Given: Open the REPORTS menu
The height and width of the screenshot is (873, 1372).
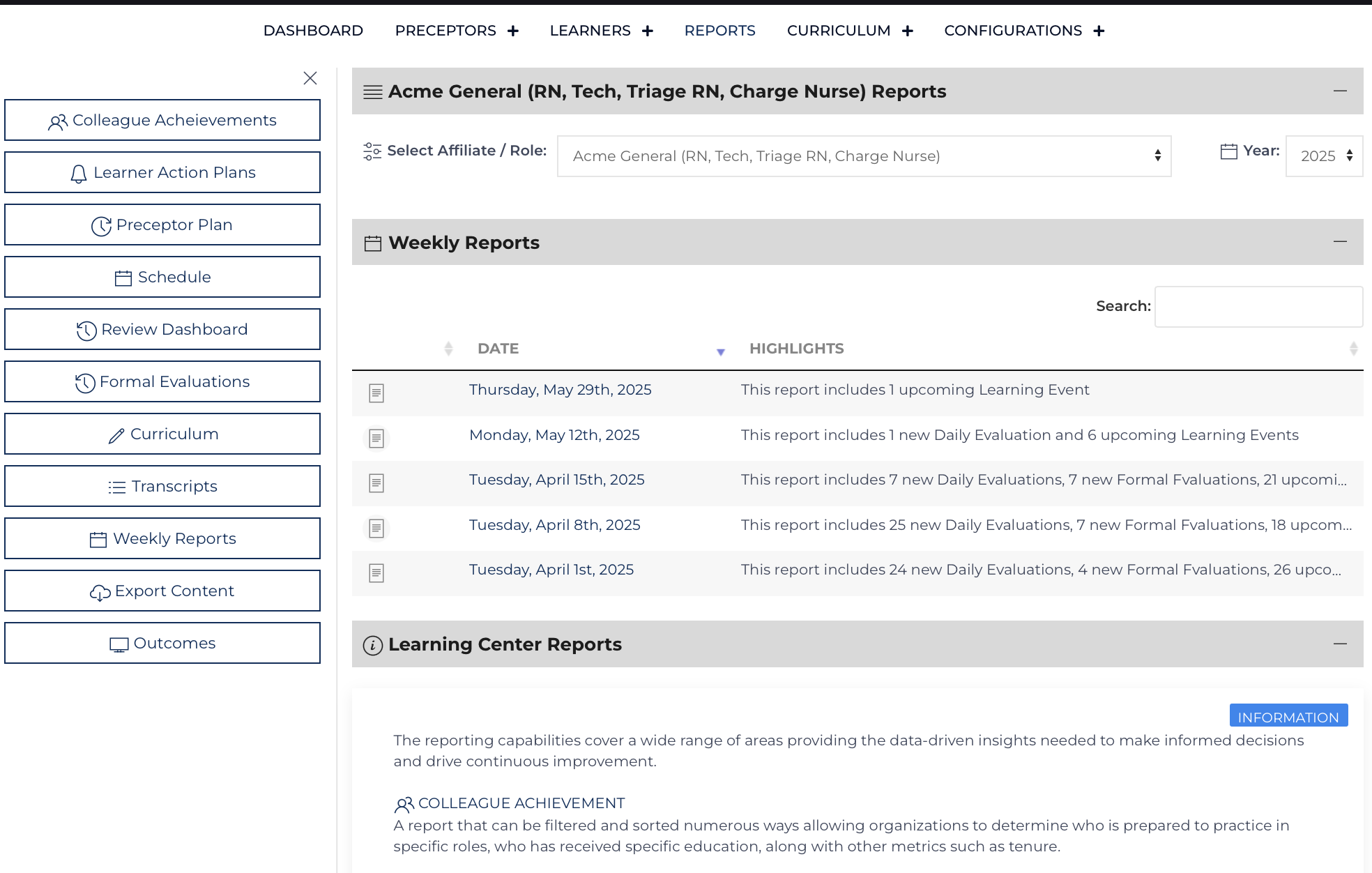Looking at the screenshot, I should pyautogui.click(x=719, y=31).
